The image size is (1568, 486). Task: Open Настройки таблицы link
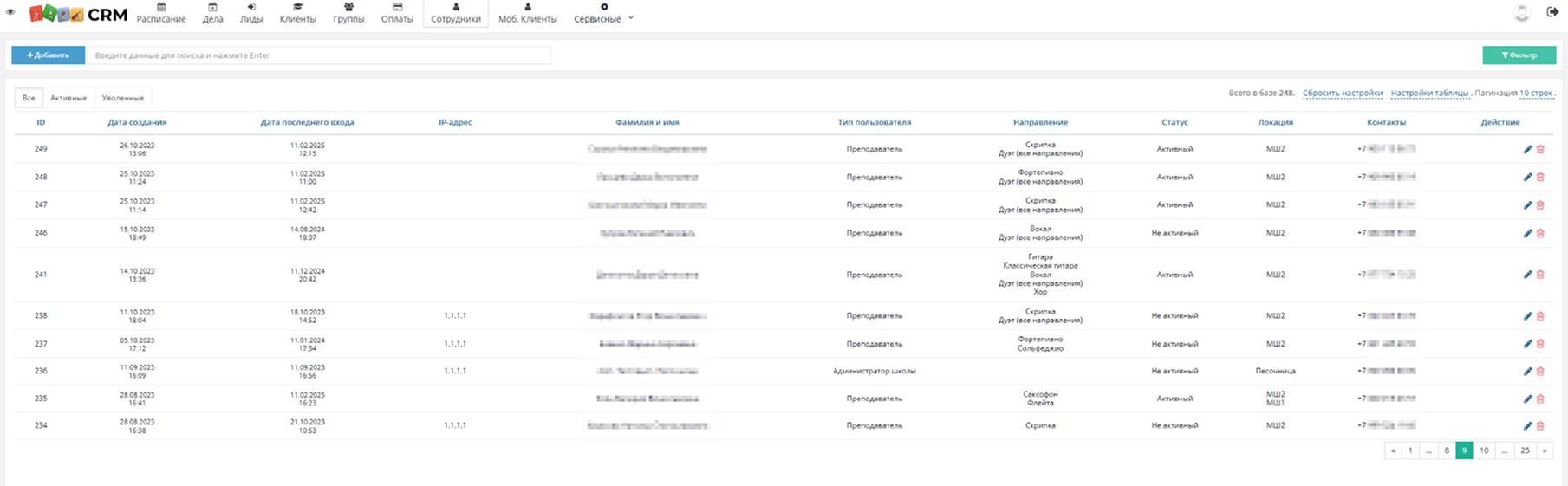(1429, 93)
